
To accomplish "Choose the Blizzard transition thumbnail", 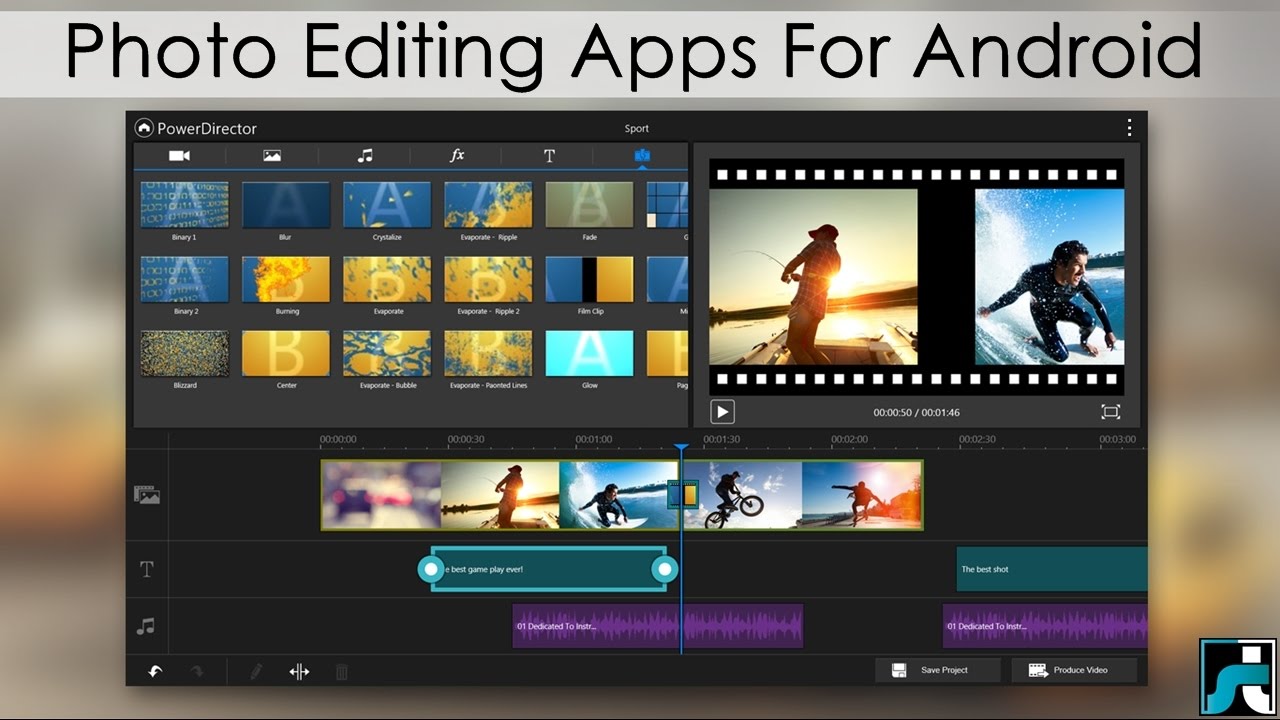I will tap(184, 354).
